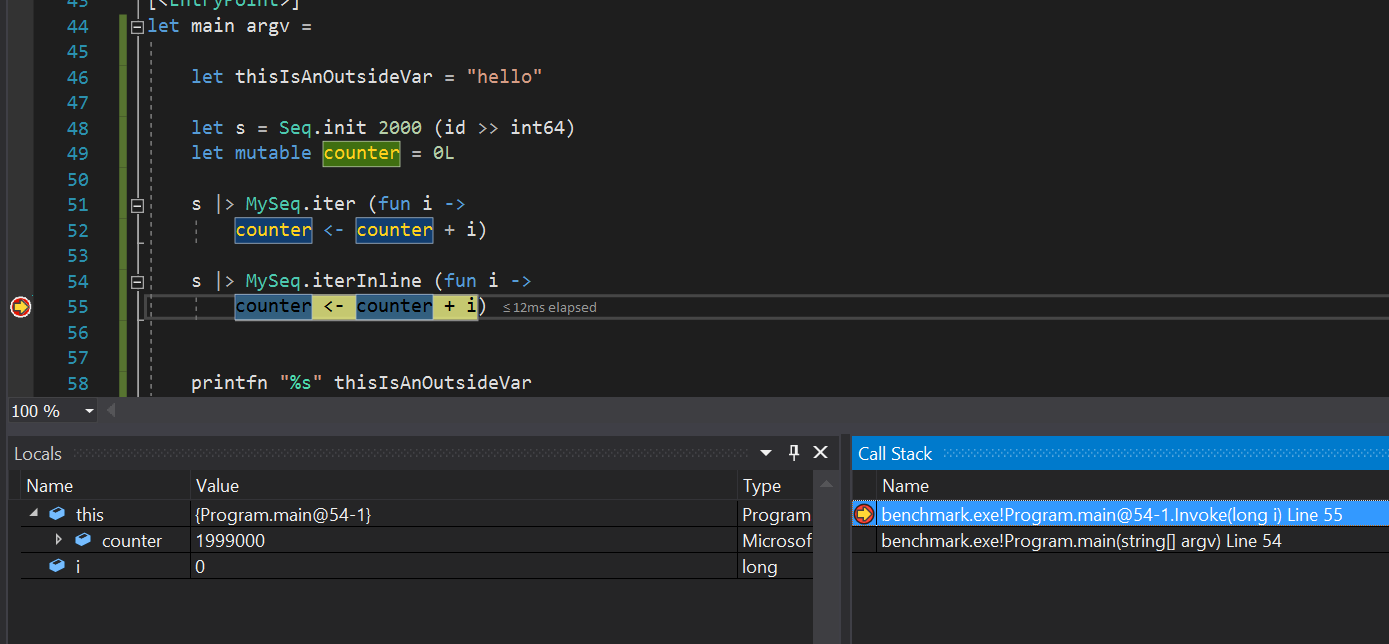Select the cube icon beside 'counter' local
This screenshot has height=644, width=1389.
pyautogui.click(x=83, y=540)
